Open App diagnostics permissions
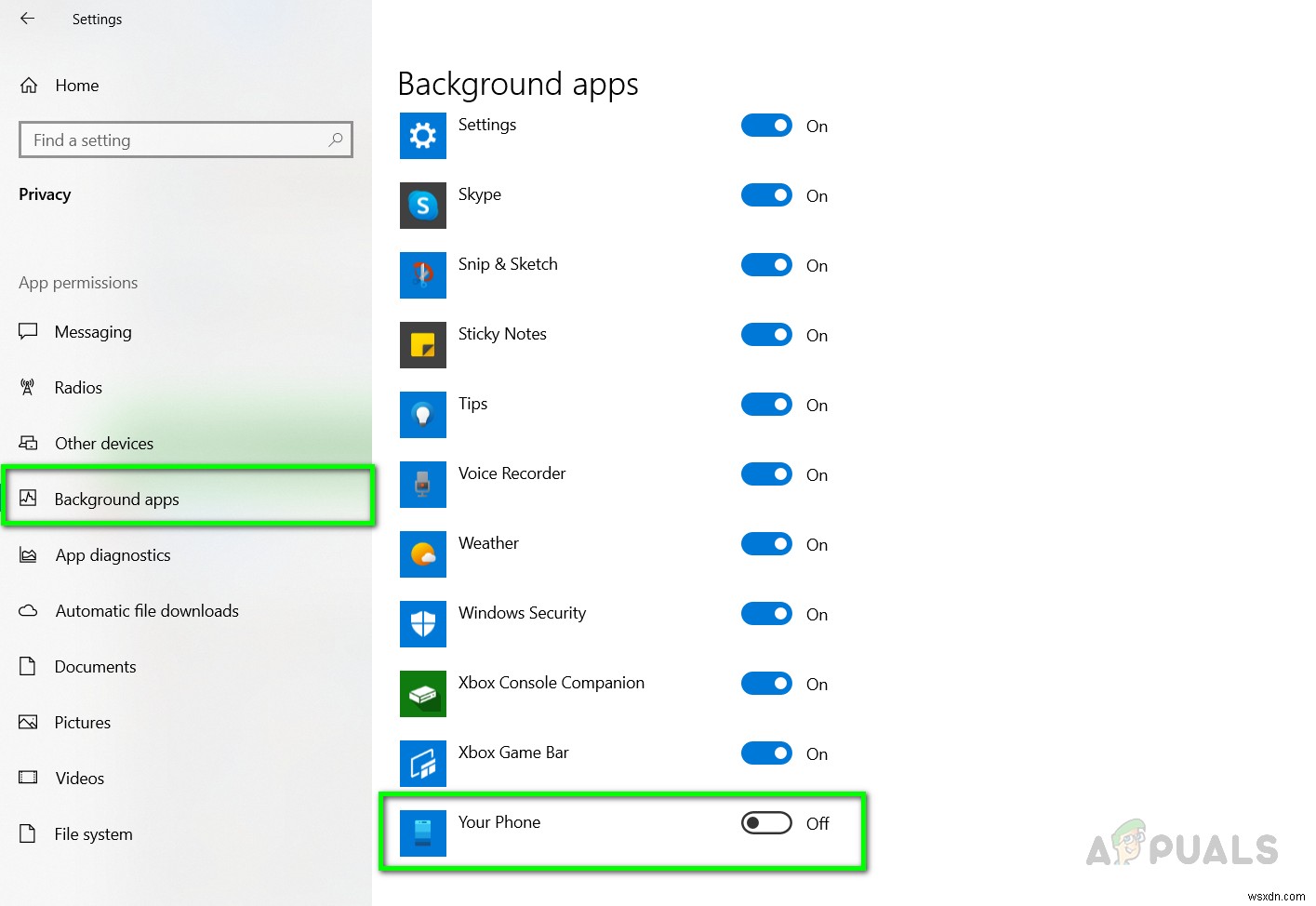 pyautogui.click(x=113, y=555)
